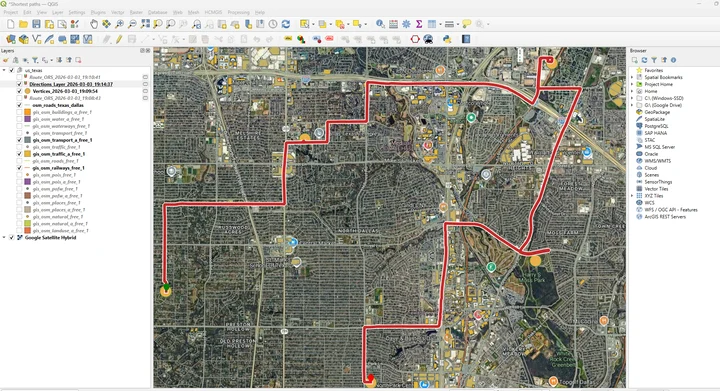
Task: Click the globe-and-car plugin icon in toolbar
Action: tap(428, 39)
